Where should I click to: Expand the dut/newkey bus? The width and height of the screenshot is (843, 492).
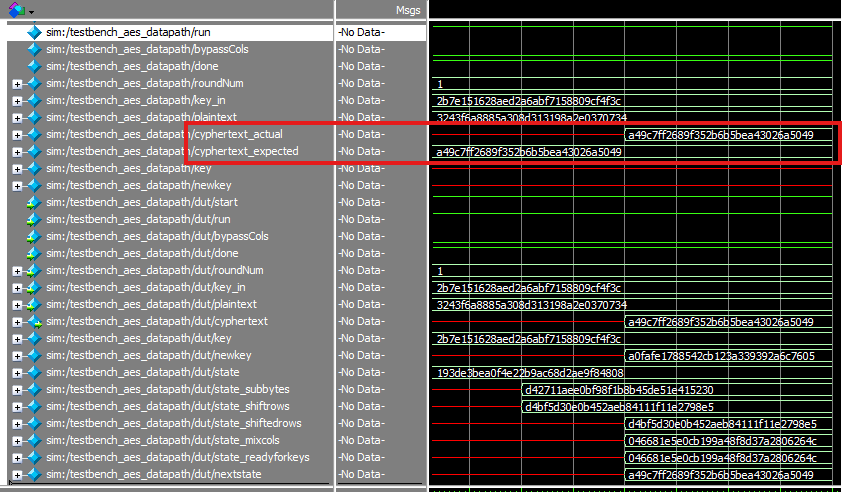click(x=17, y=356)
